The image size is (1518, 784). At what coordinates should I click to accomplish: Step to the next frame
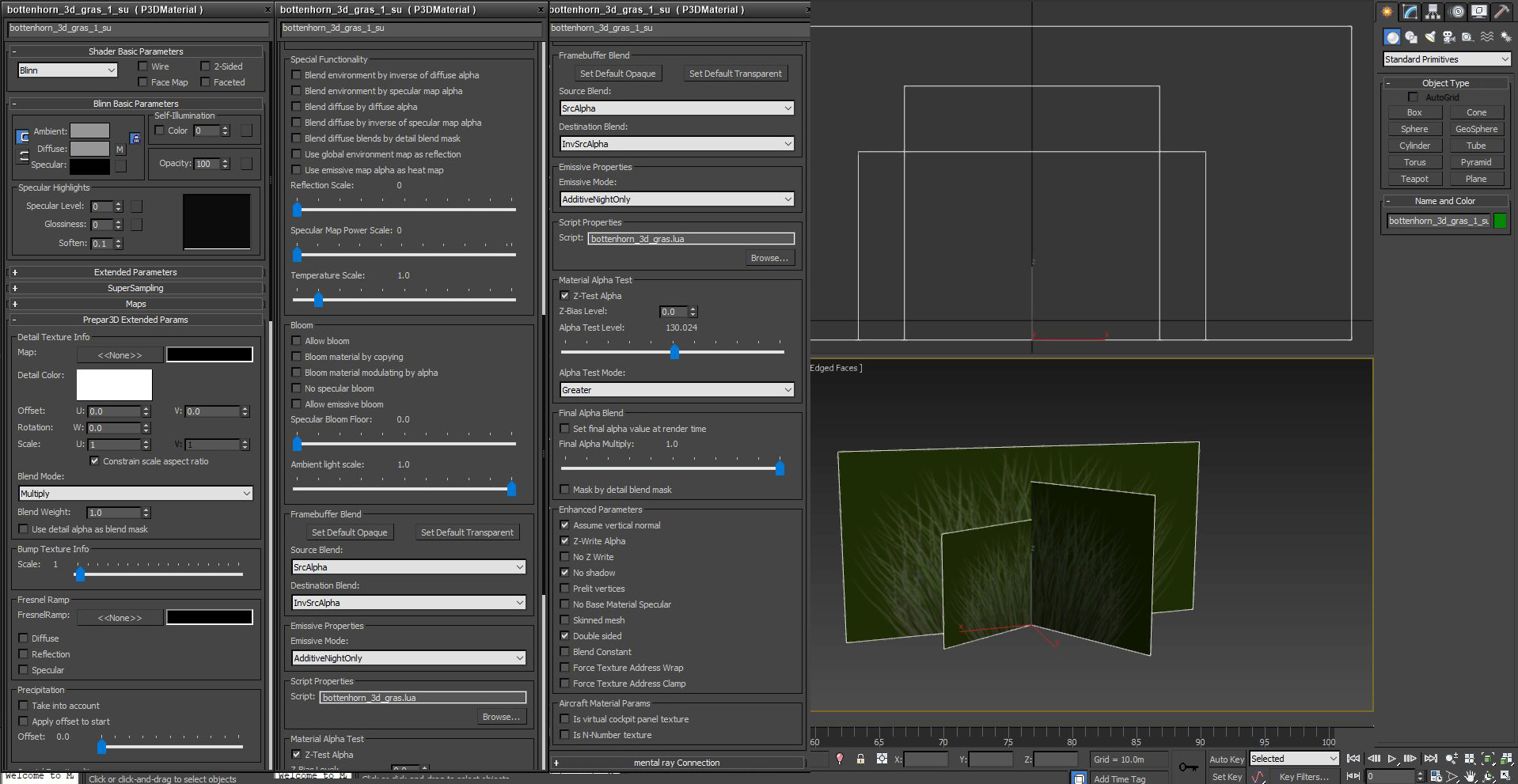click(x=1410, y=759)
